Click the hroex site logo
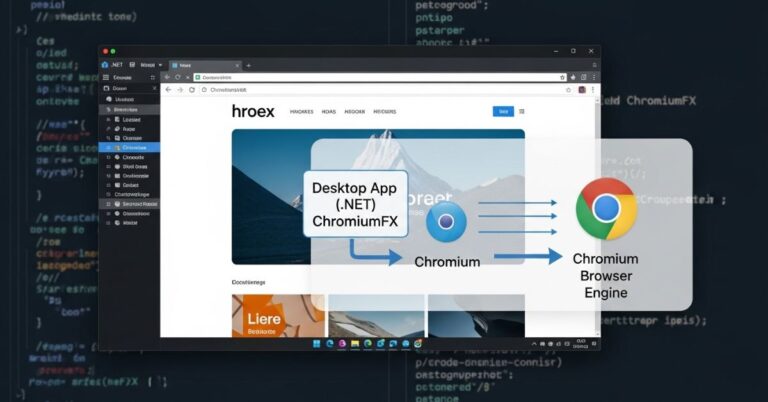The height and width of the screenshot is (402, 768). point(253,112)
